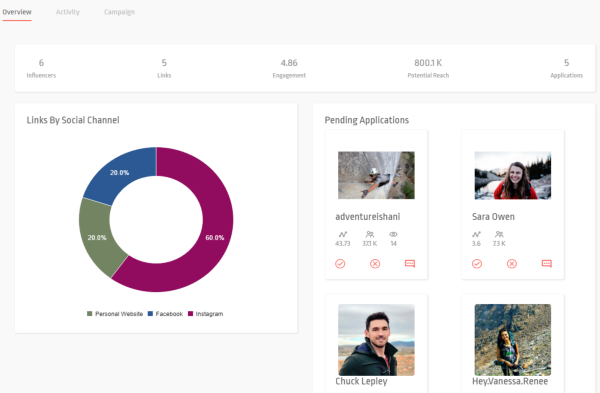The height and width of the screenshot is (393, 600).
Task: Open the adventureishani profile name link
Action: 368,217
